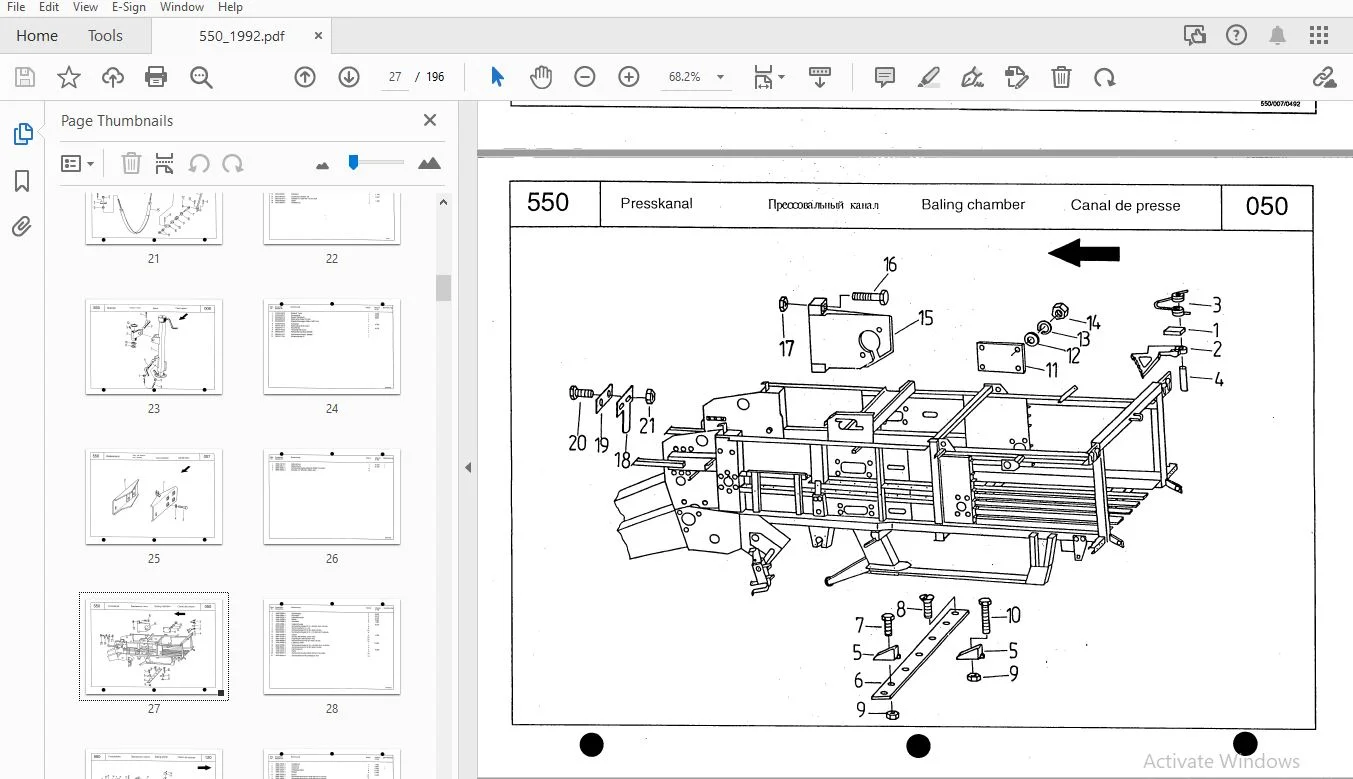
Task: Print the document
Action: (156, 77)
